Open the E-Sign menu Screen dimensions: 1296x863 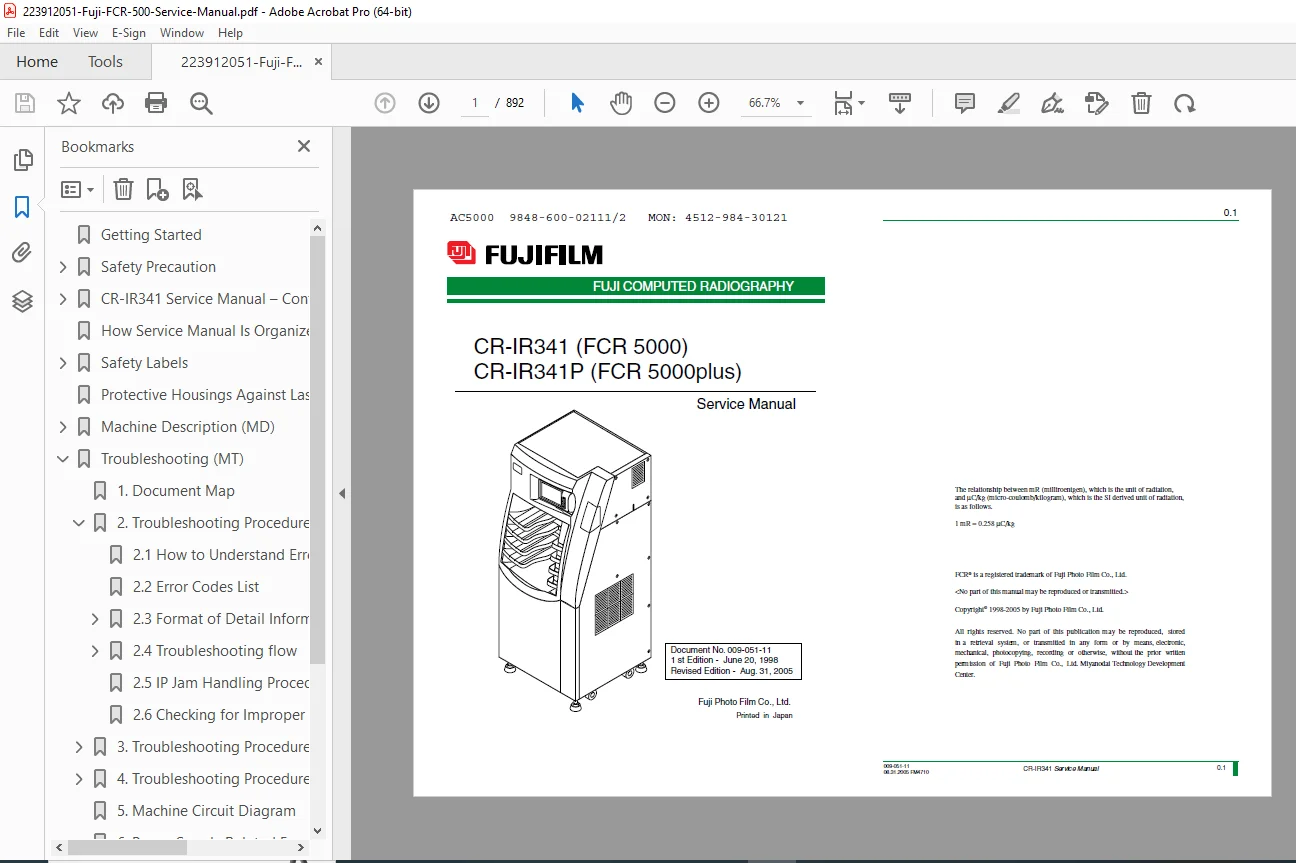(x=129, y=33)
